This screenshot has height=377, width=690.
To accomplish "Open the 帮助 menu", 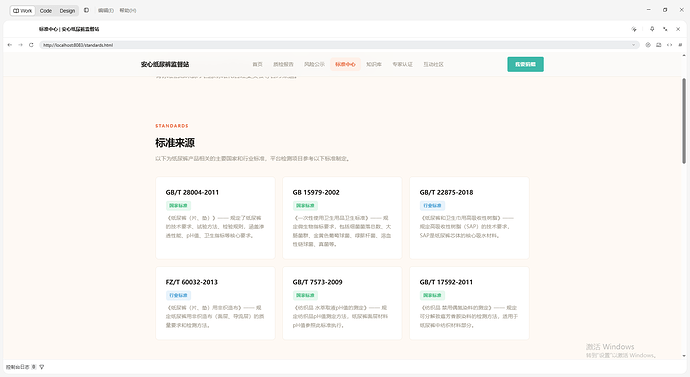I will coord(128,11).
